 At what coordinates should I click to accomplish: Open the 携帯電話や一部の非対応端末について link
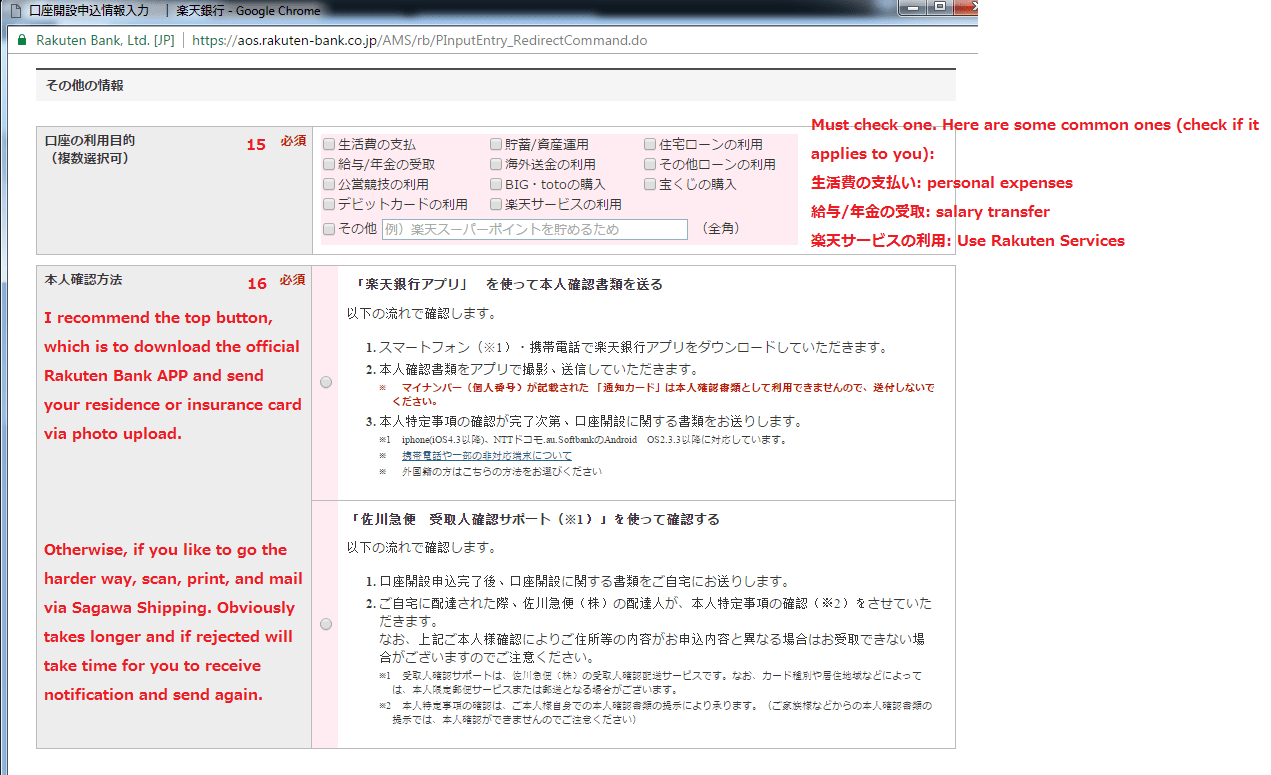coord(487,455)
